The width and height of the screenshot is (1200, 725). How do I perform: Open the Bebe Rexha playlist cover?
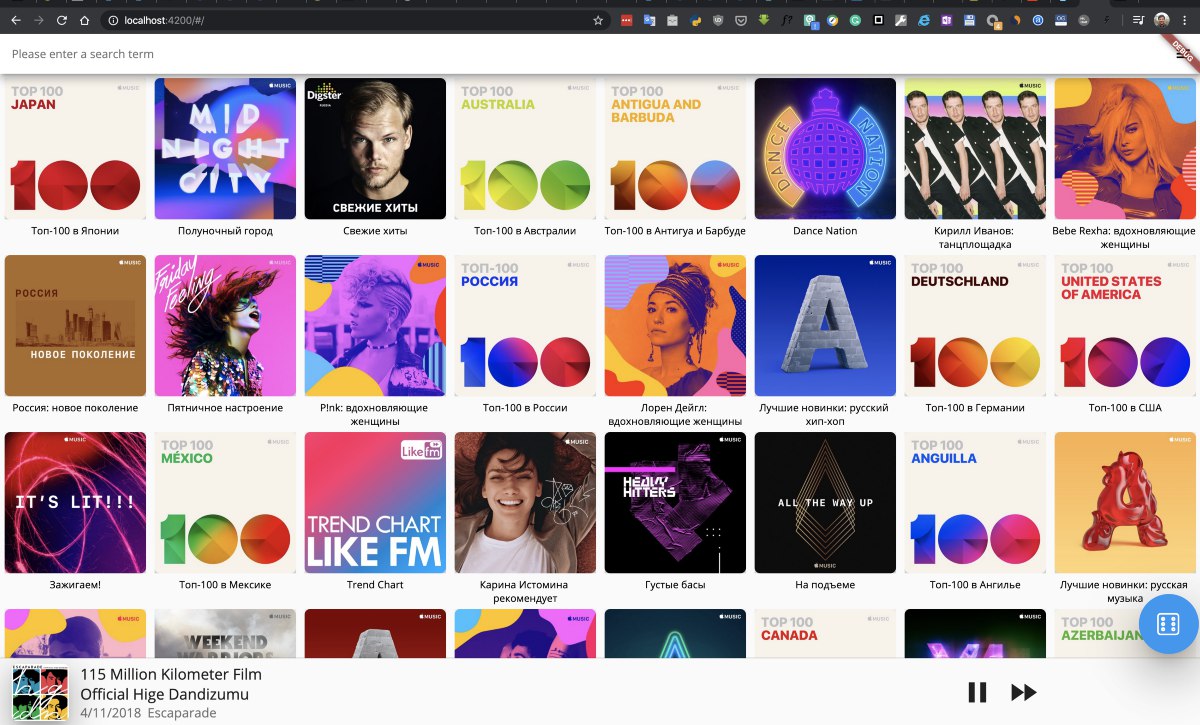(x=1125, y=148)
